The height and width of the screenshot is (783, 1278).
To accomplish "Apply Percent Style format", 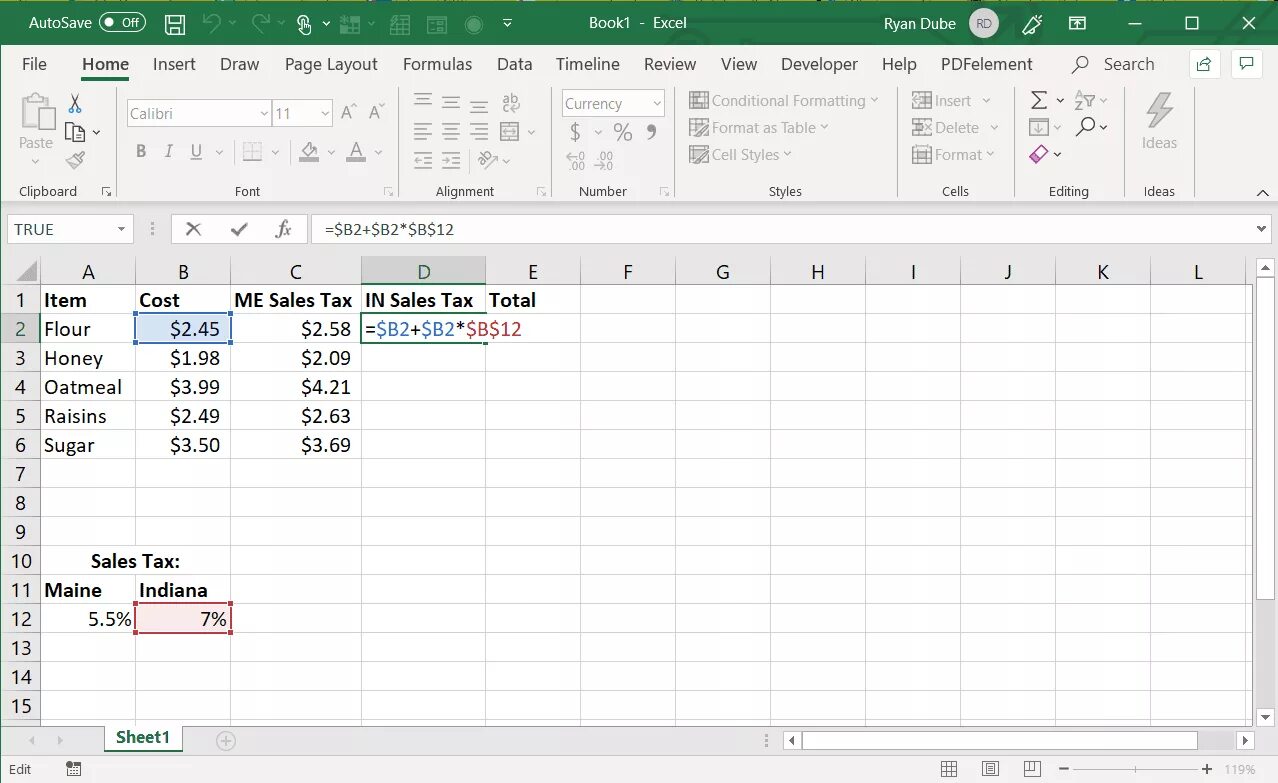I will pyautogui.click(x=623, y=131).
